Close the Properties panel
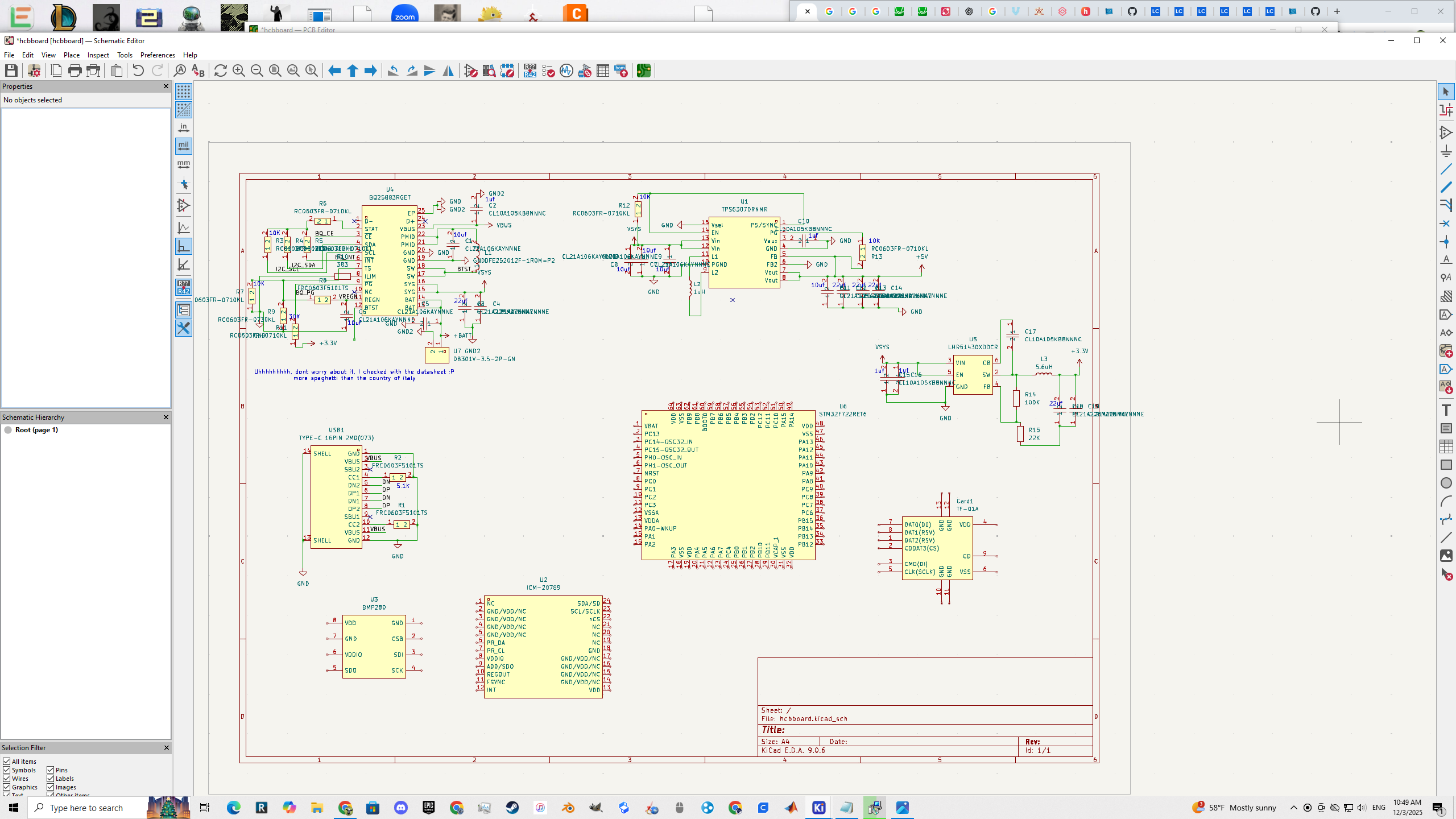Viewport: 1456px width, 819px height. point(166,86)
